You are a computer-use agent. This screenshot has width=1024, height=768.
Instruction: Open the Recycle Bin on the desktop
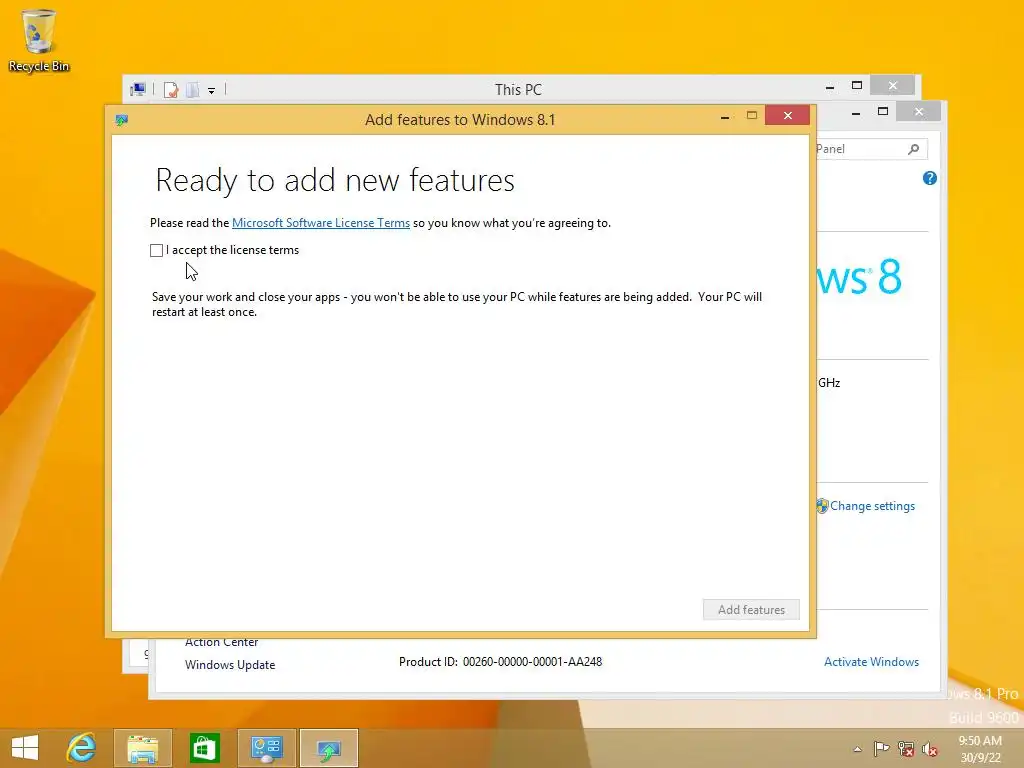(x=39, y=40)
